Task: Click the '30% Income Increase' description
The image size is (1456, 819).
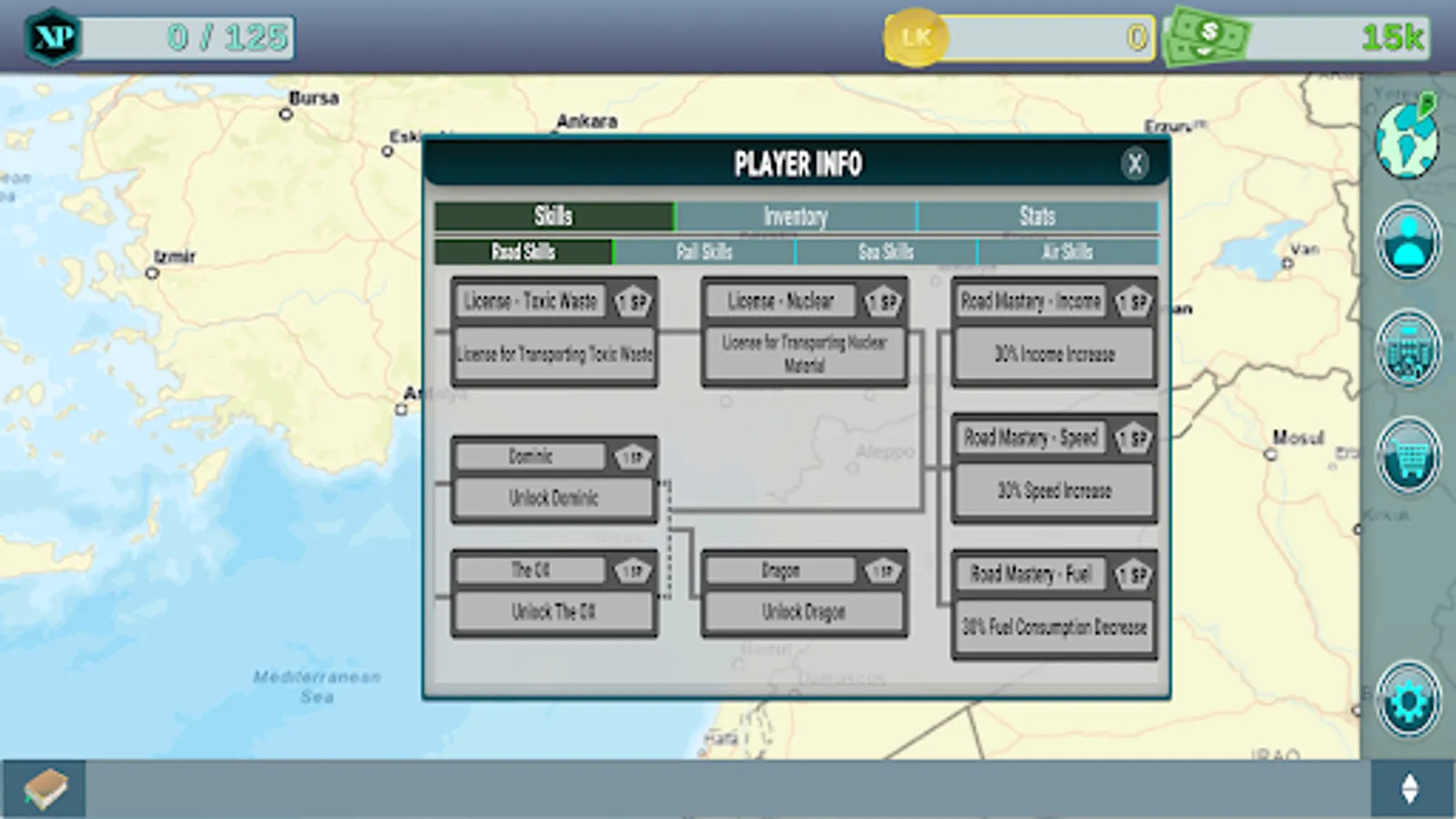Action: [1055, 354]
